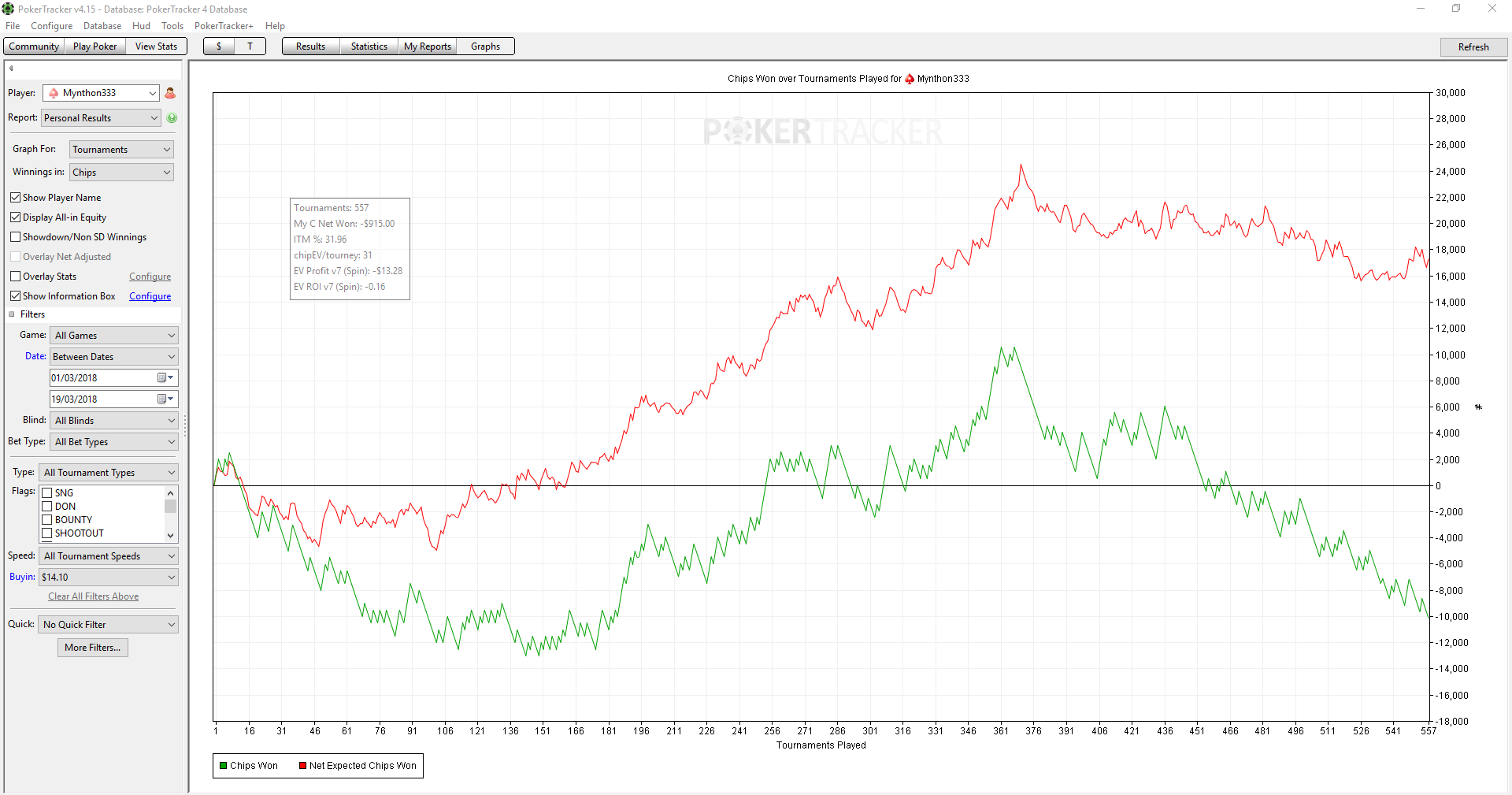Expand the Winnings in Chips dropdown

[x=121, y=173]
